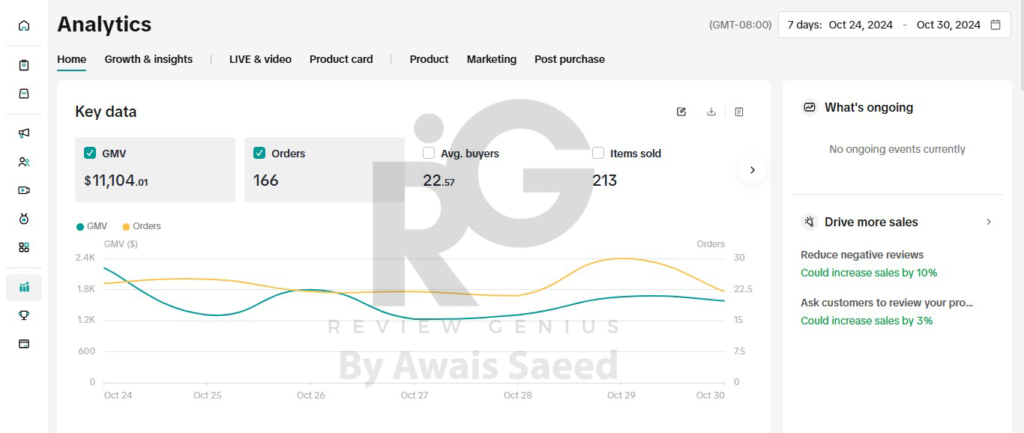Expand the Drive more sales chevron
Viewport: 1024px width, 433px height.
click(x=989, y=222)
